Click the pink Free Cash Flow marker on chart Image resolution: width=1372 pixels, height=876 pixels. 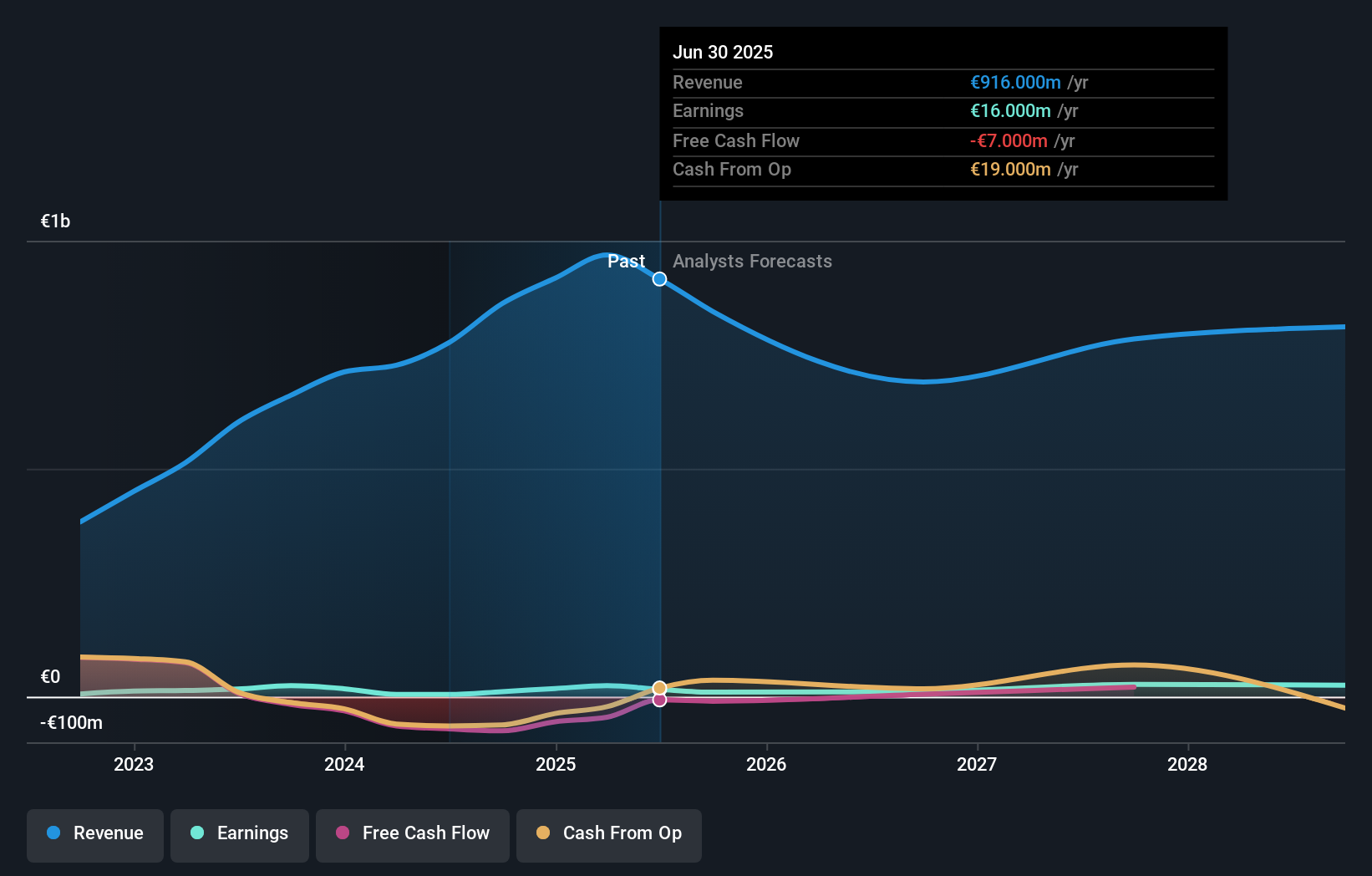pos(659,700)
